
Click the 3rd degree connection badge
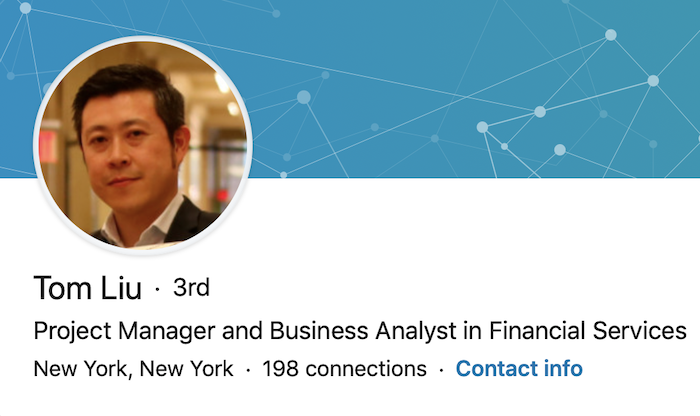coord(191,287)
